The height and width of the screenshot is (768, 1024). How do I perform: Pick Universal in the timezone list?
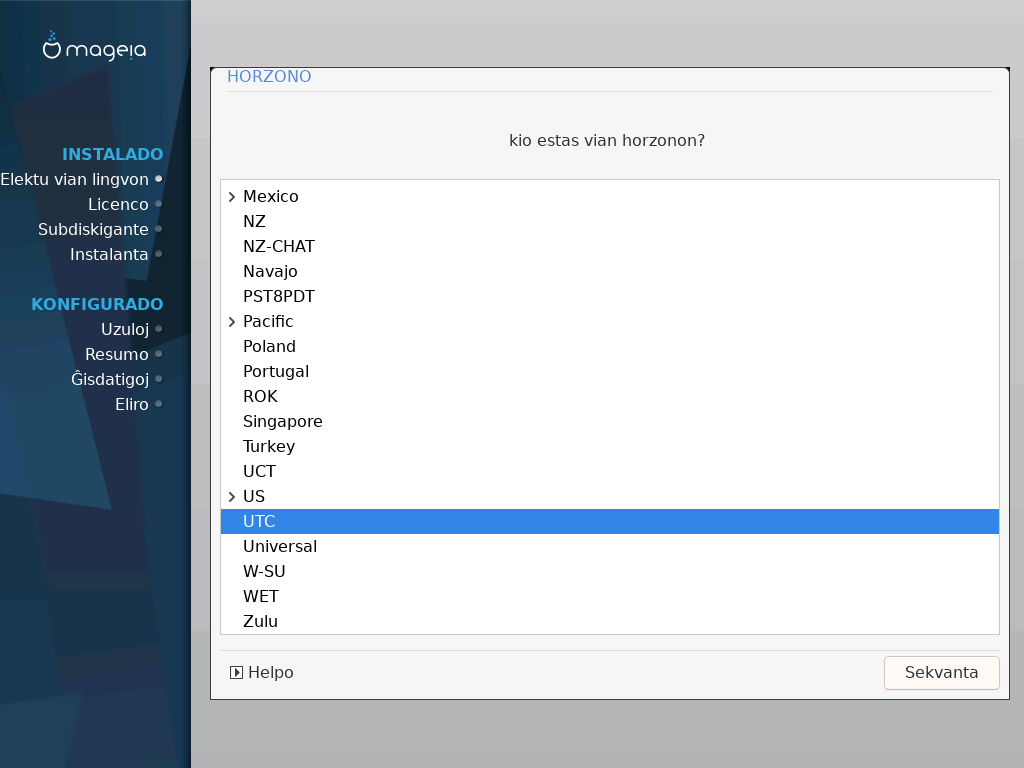[279, 546]
